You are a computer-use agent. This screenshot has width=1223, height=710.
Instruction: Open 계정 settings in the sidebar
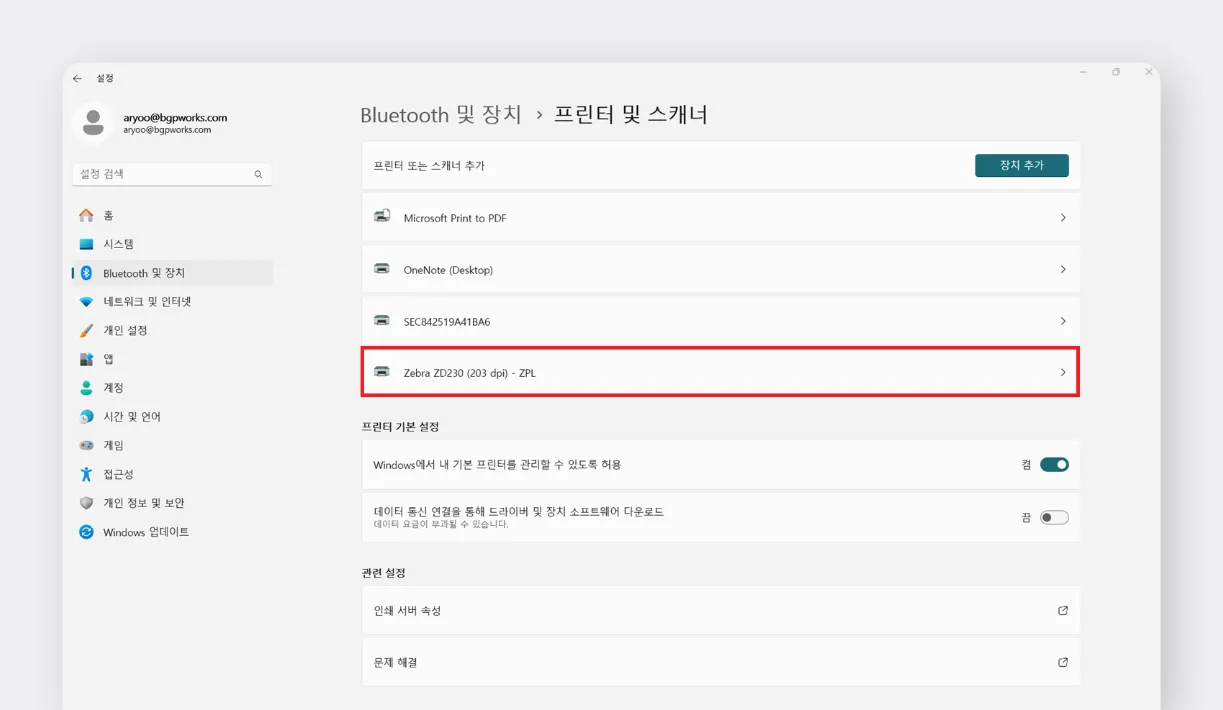coord(172,387)
